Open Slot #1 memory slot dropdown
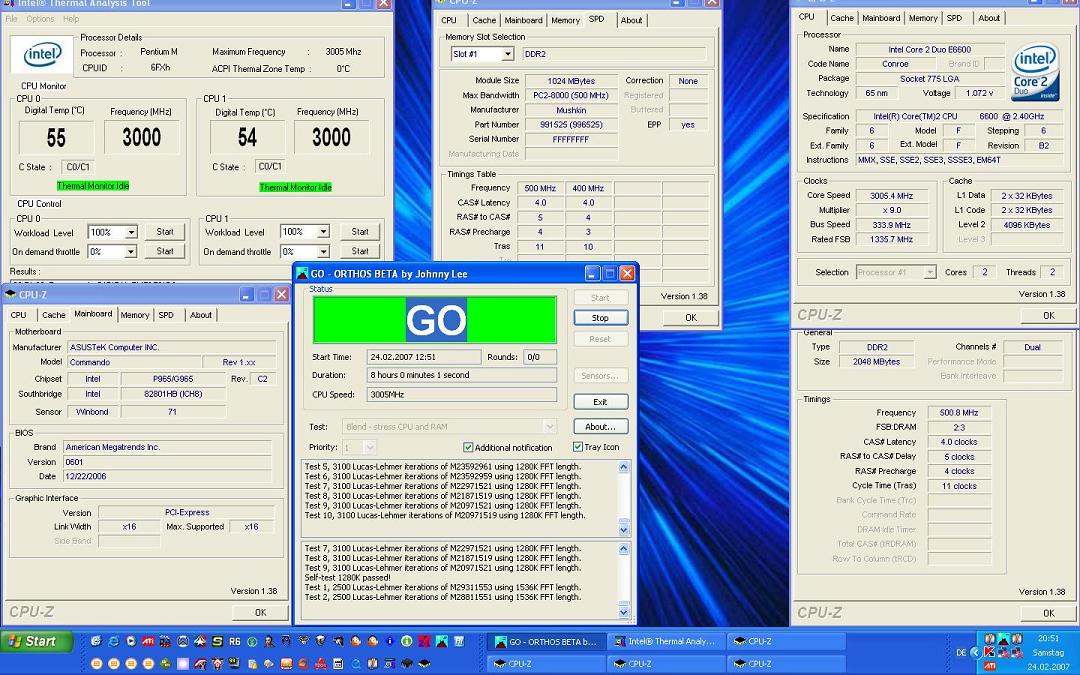This screenshot has height=675, width=1080. [x=507, y=54]
